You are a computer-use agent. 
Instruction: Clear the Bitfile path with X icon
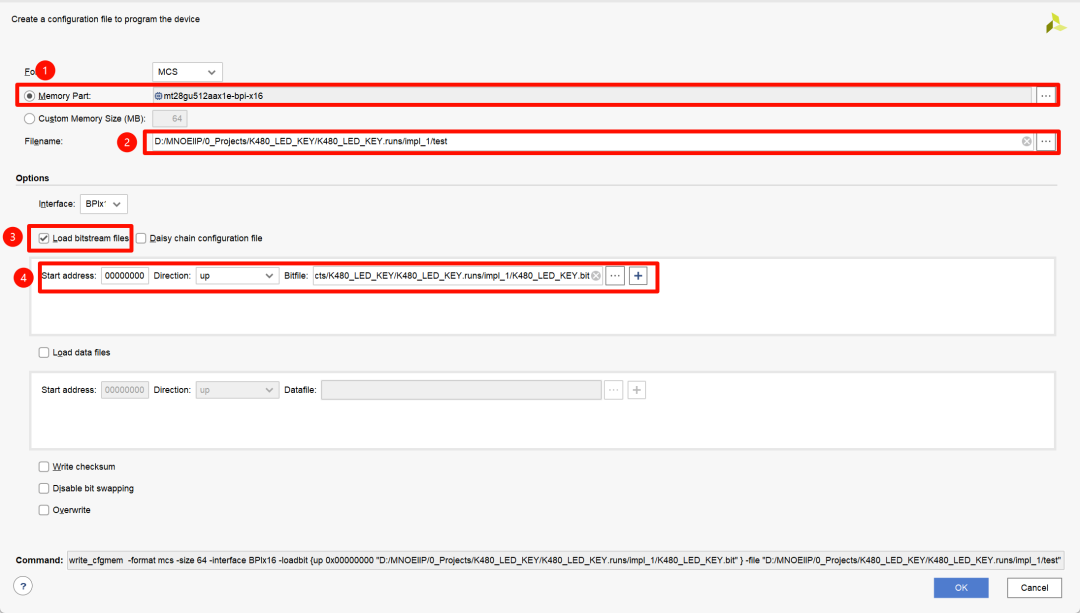(x=596, y=275)
